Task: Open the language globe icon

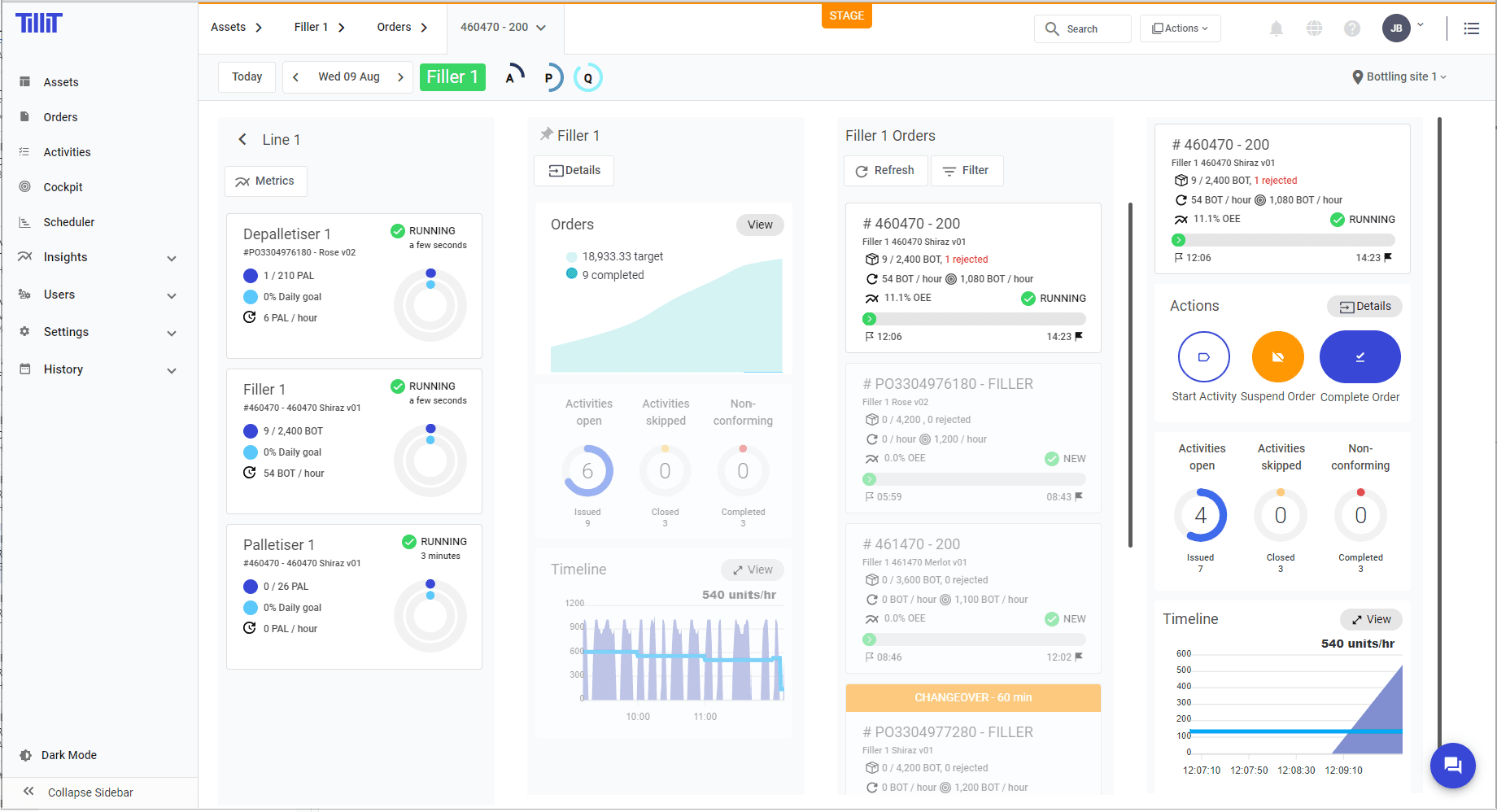Action: 1314,28
